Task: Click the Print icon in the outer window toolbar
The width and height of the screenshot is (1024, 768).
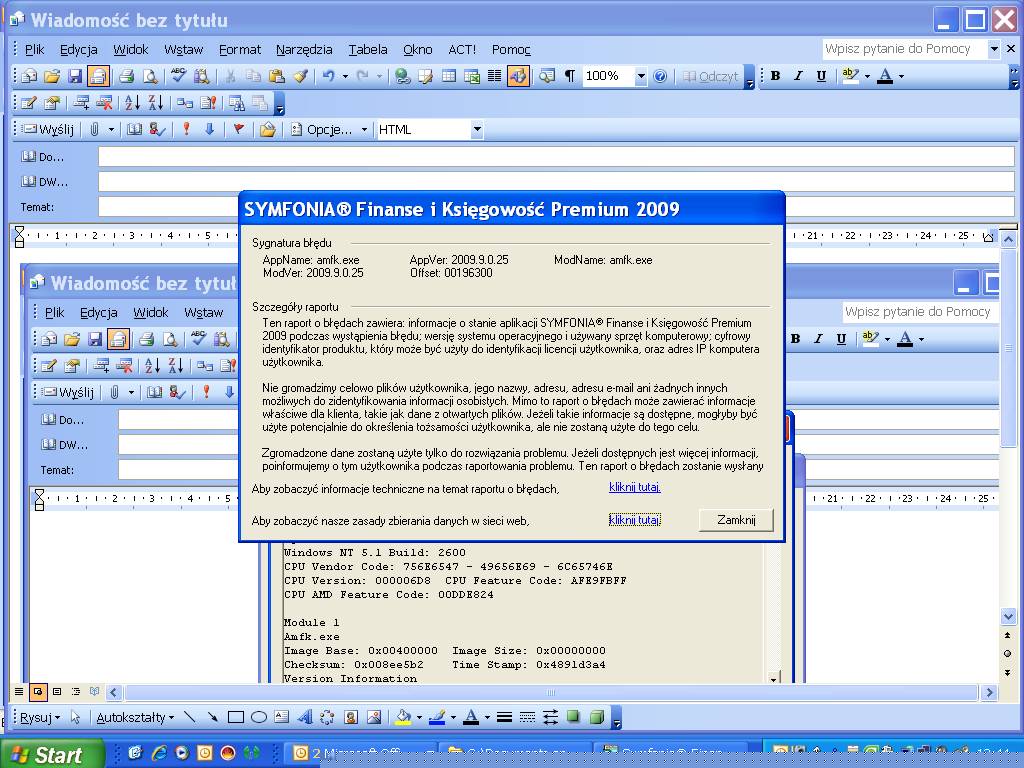Action: pyautogui.click(x=127, y=76)
